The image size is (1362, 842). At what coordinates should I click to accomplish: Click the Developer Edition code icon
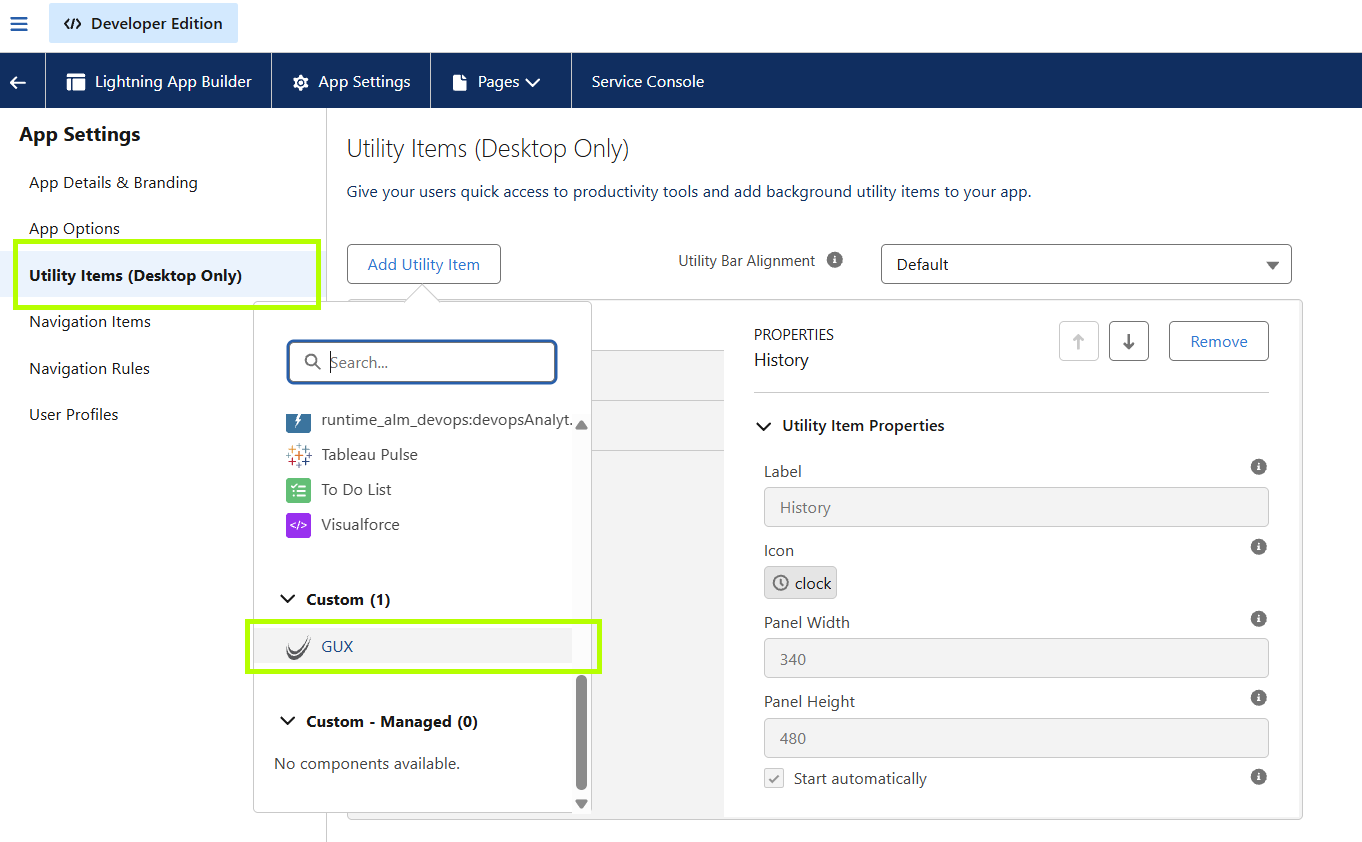point(72,23)
